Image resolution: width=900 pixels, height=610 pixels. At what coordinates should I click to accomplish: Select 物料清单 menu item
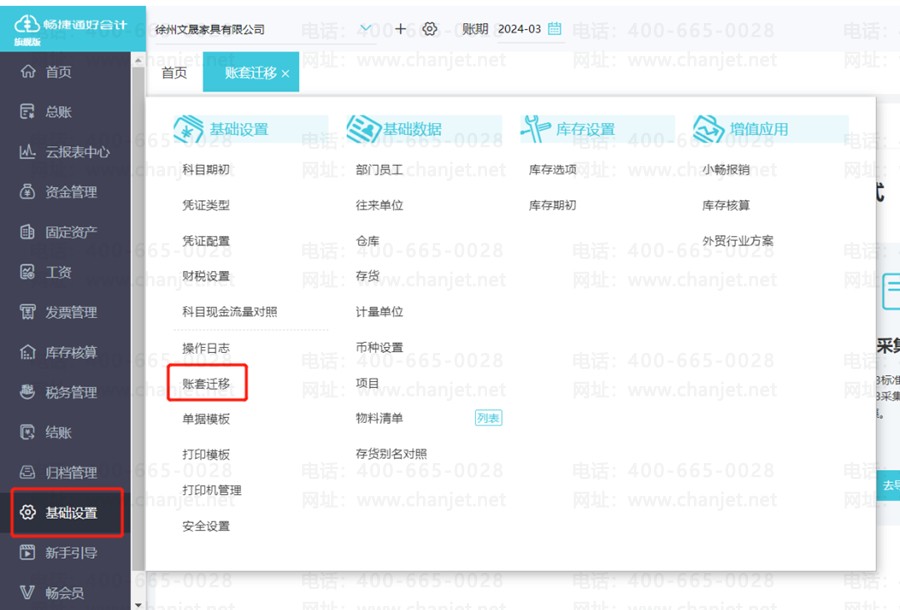pos(379,418)
